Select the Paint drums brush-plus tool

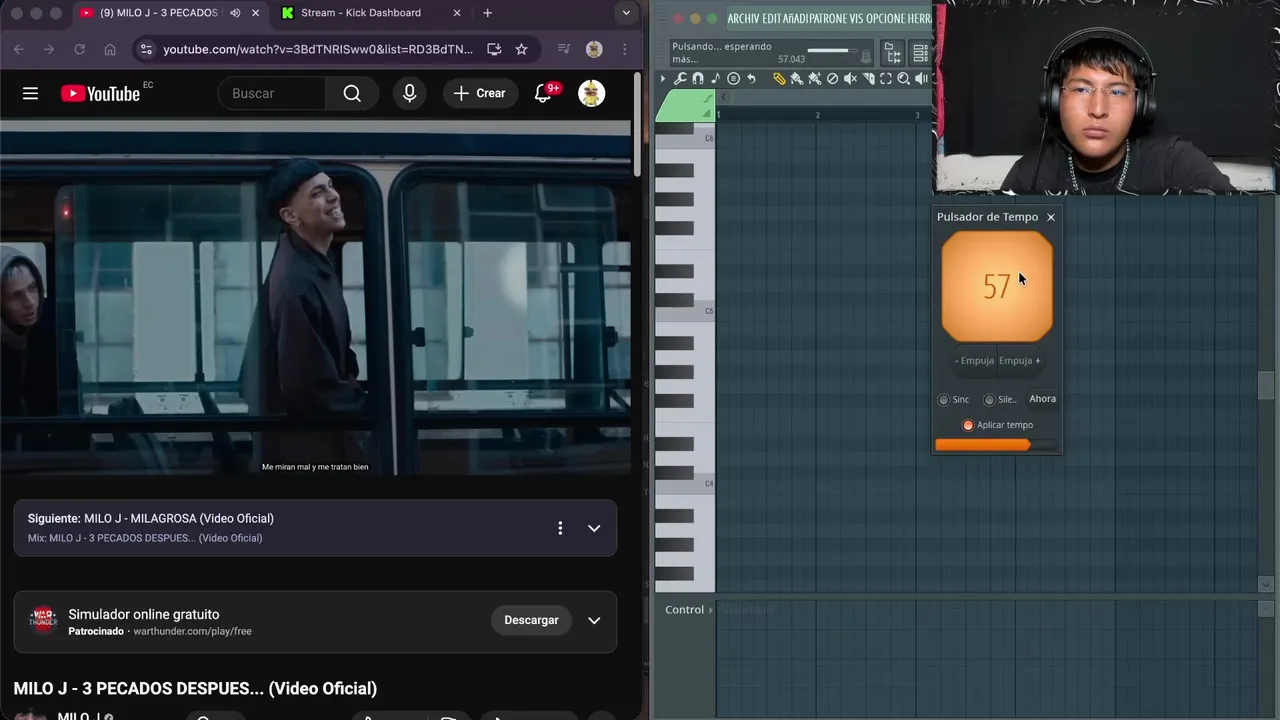815,78
